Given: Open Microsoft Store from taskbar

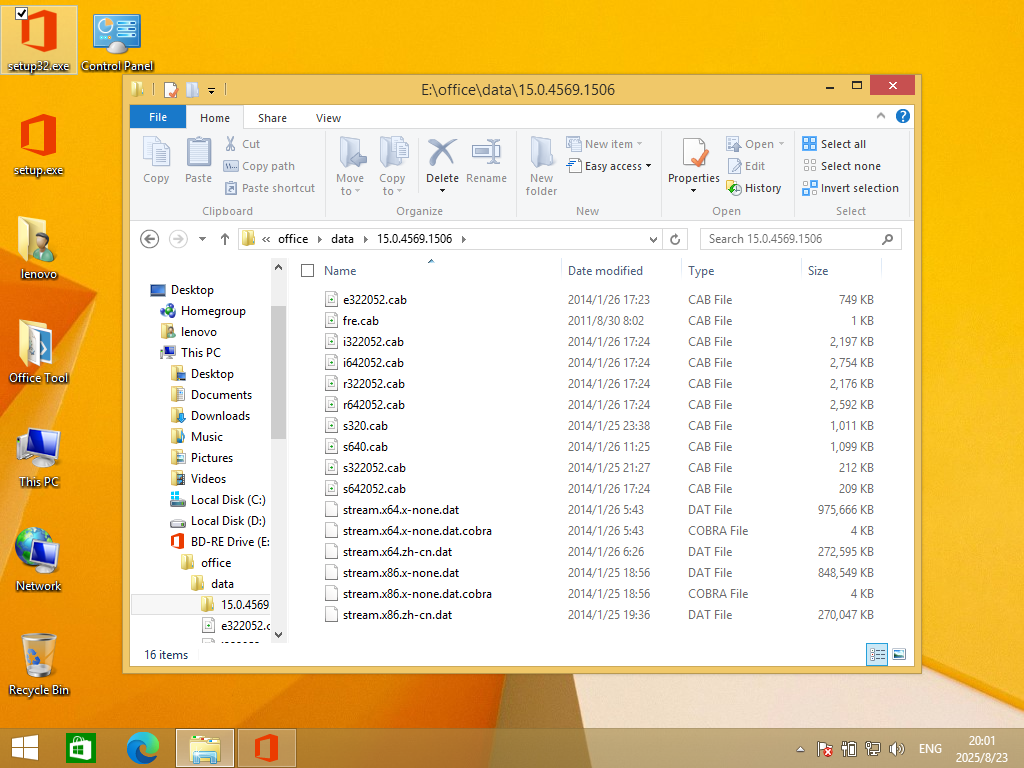Looking at the screenshot, I should (x=81, y=748).
